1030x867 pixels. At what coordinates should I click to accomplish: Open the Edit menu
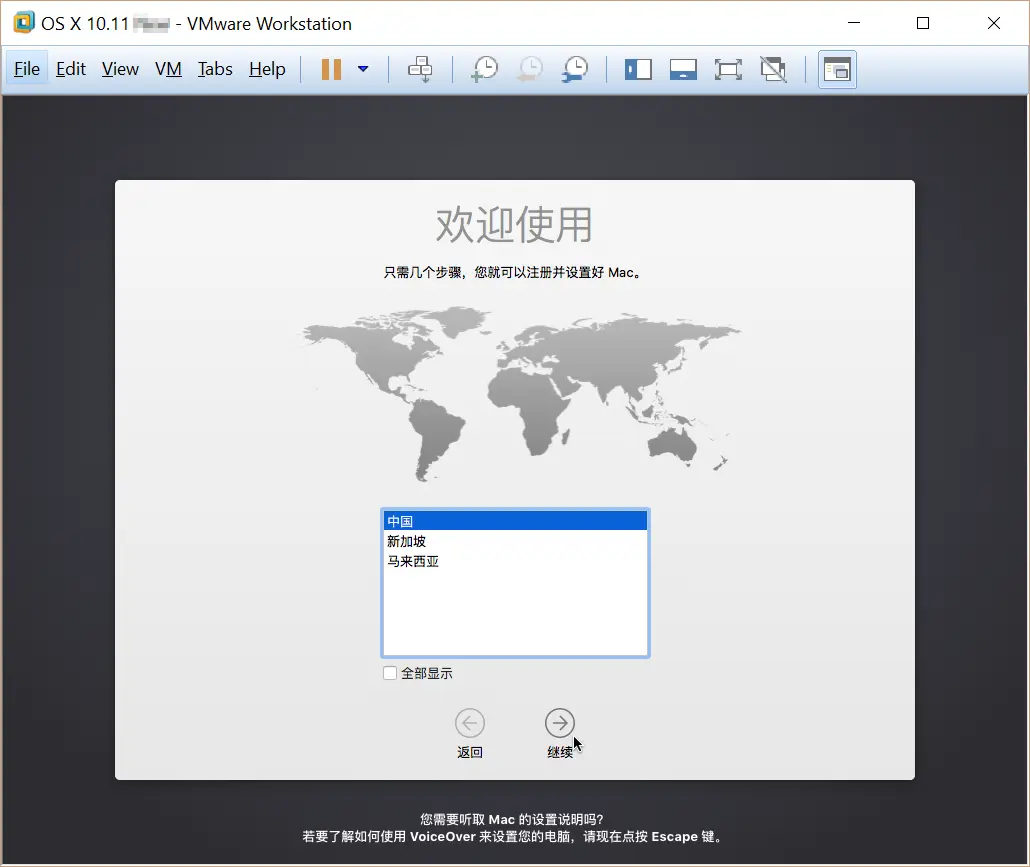pos(70,69)
